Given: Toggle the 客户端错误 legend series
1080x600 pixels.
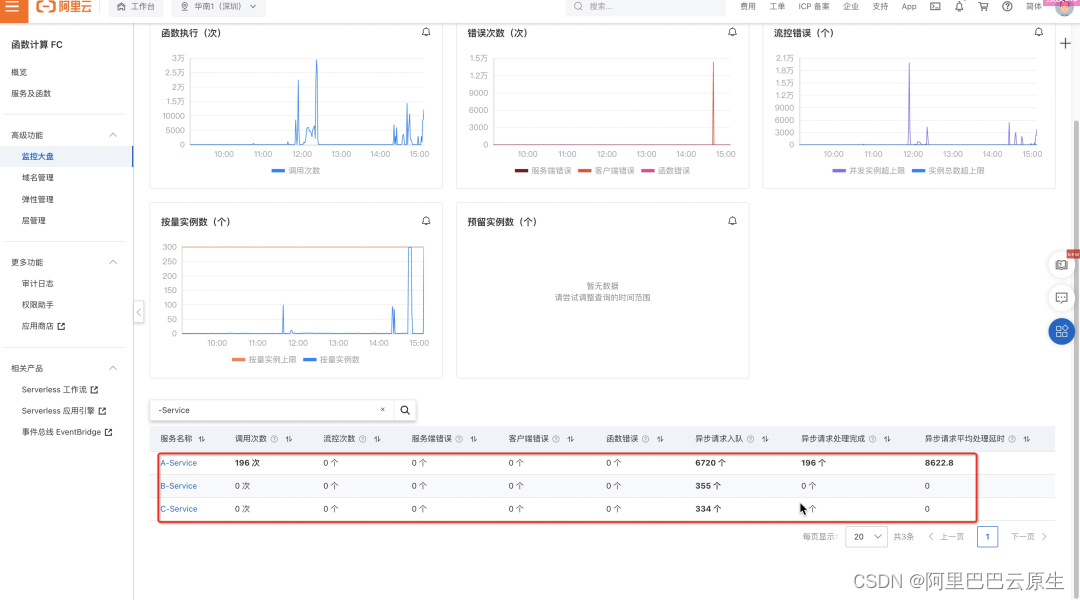Looking at the screenshot, I should [606, 171].
